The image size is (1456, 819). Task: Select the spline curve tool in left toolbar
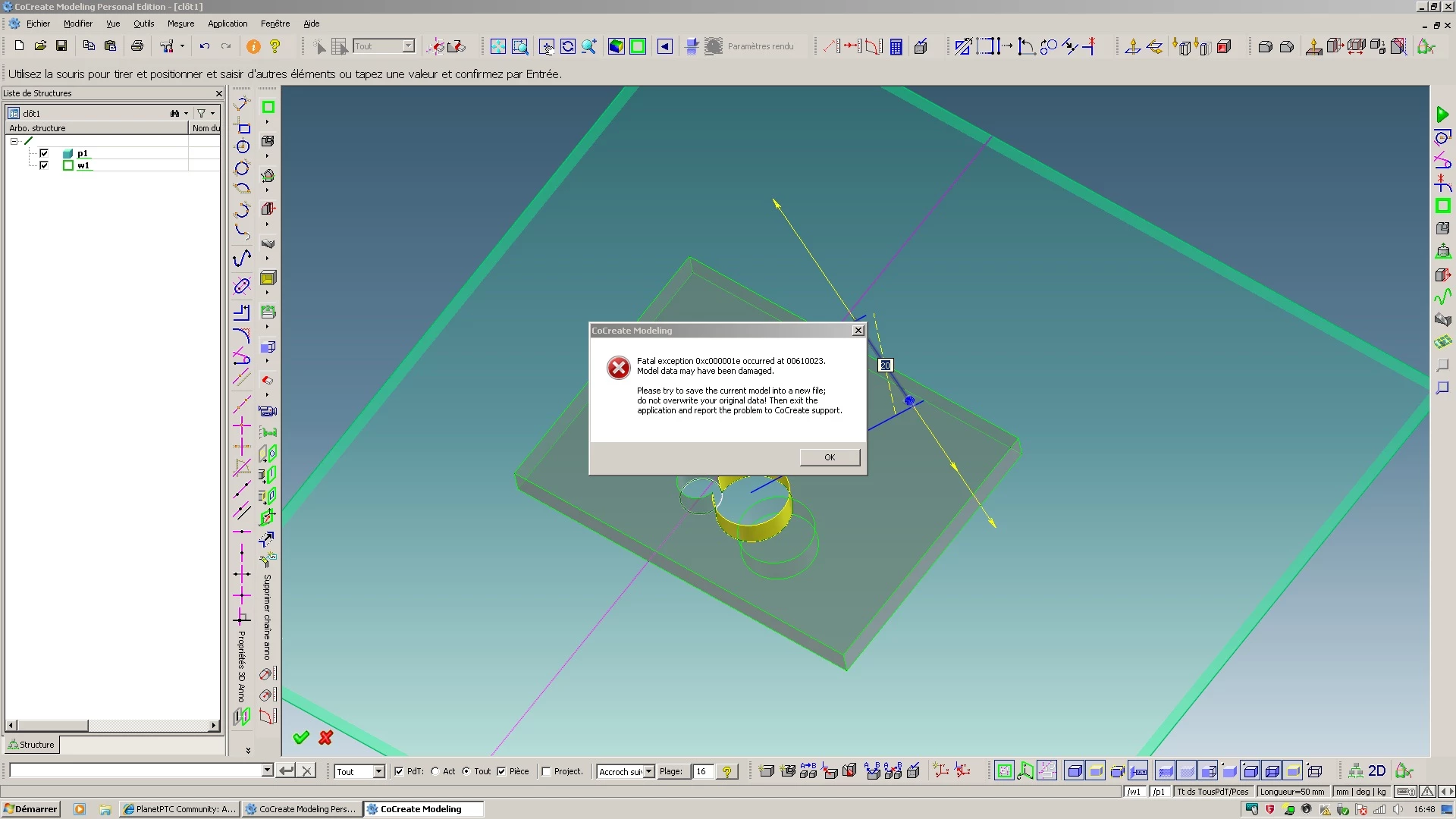(242, 259)
